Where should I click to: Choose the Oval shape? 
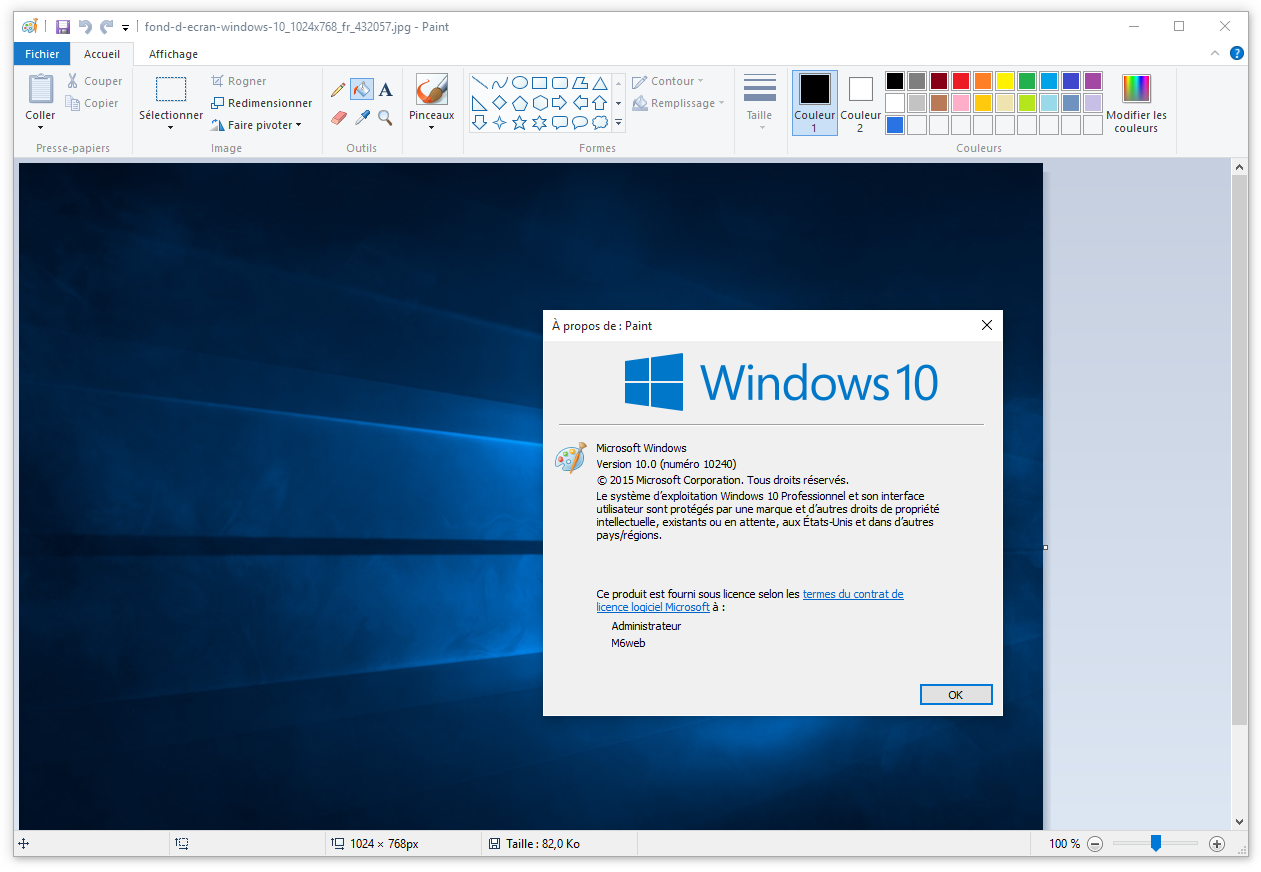[520, 83]
